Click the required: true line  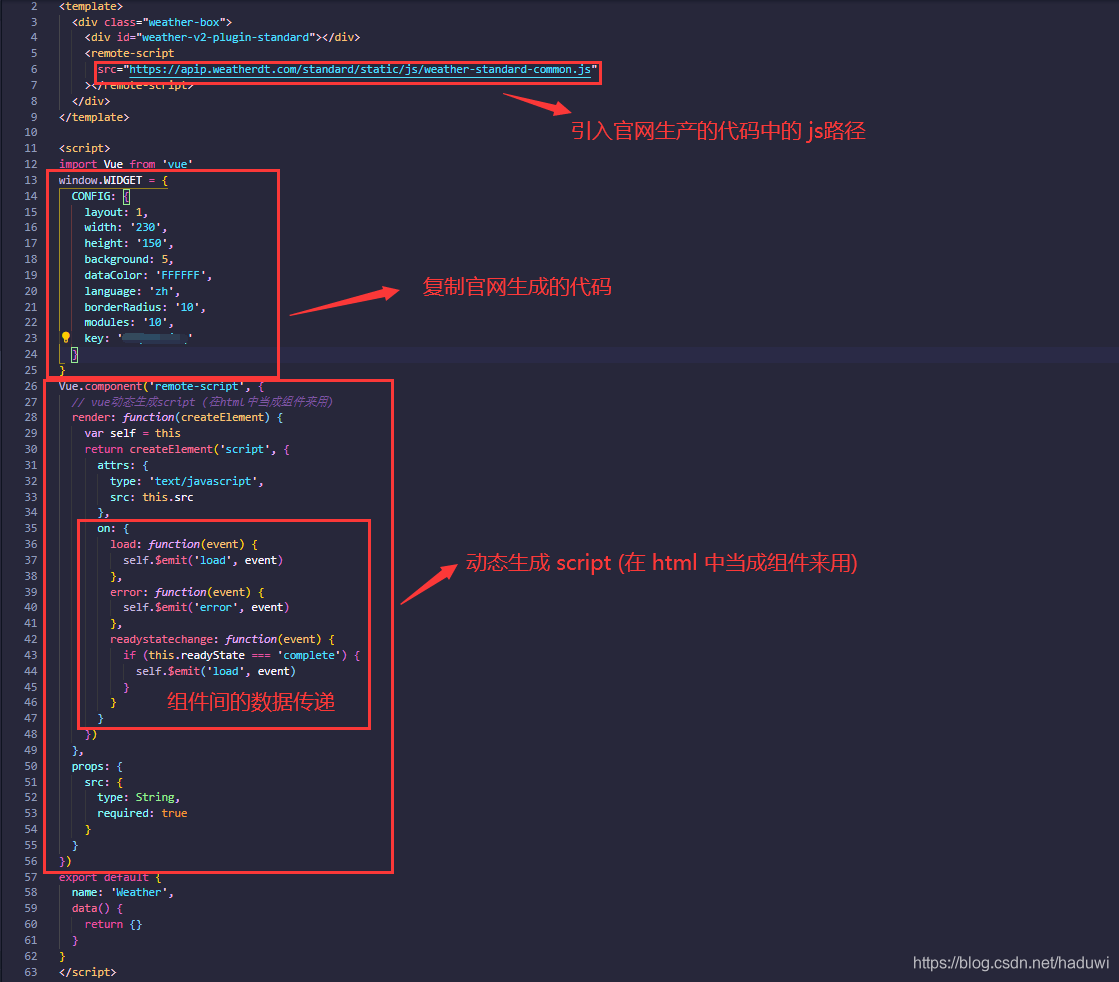point(142,813)
